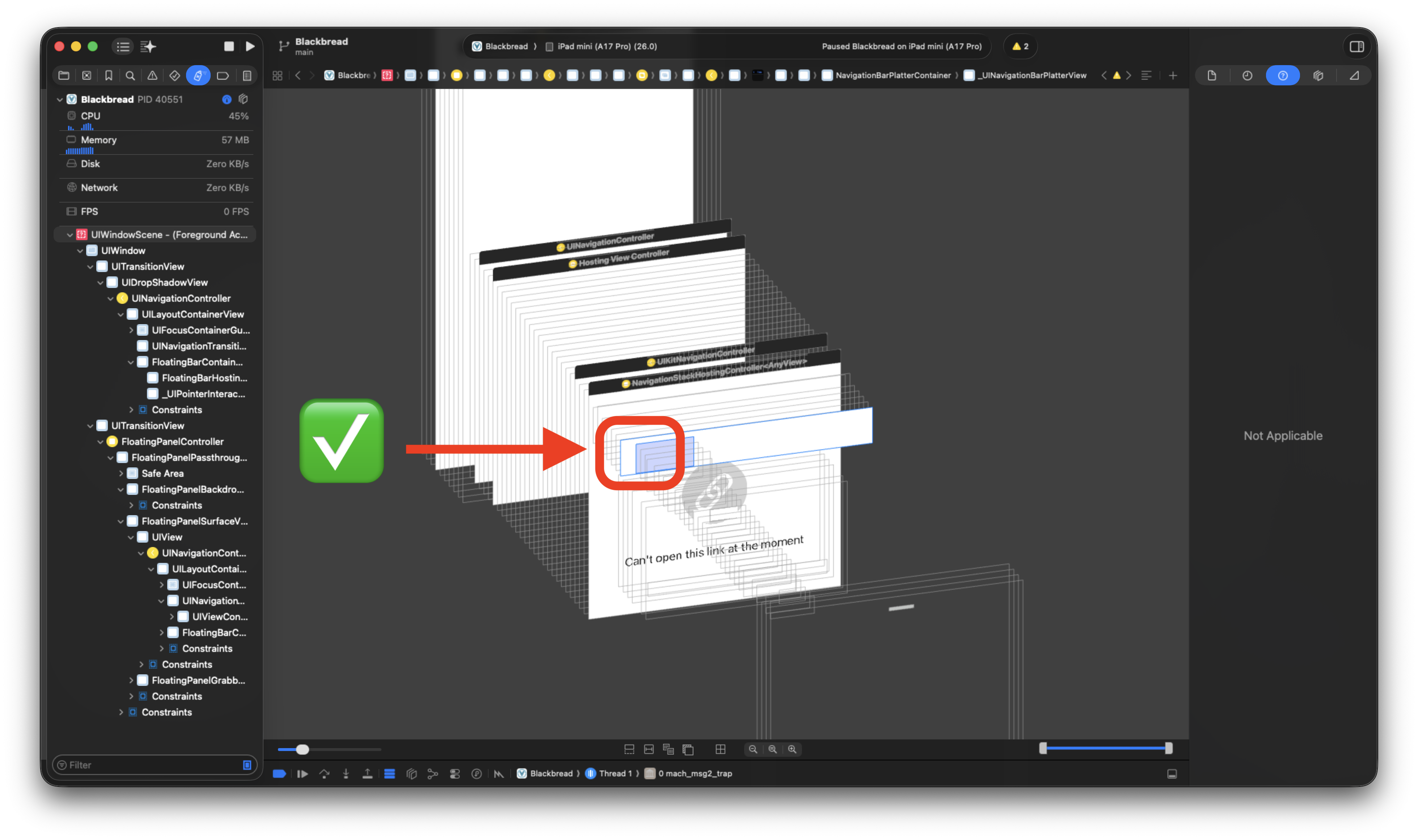1418x840 pixels.
Task: Click the zoom out magnifier button
Action: pyautogui.click(x=753, y=749)
